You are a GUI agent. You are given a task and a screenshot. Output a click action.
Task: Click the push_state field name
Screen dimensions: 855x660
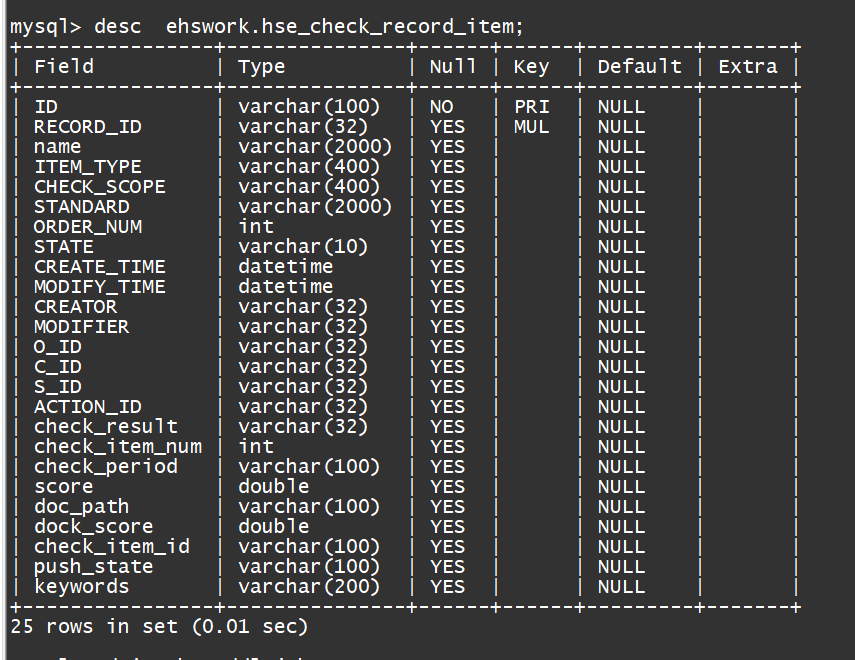click(x=94, y=567)
